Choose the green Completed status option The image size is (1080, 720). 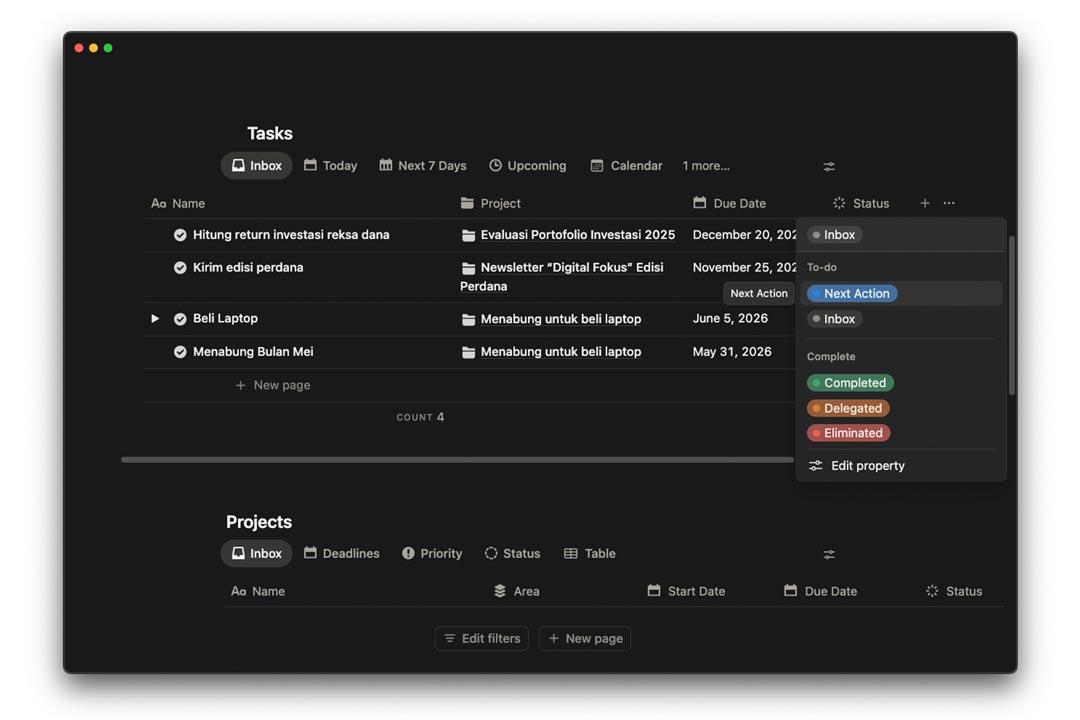850,383
